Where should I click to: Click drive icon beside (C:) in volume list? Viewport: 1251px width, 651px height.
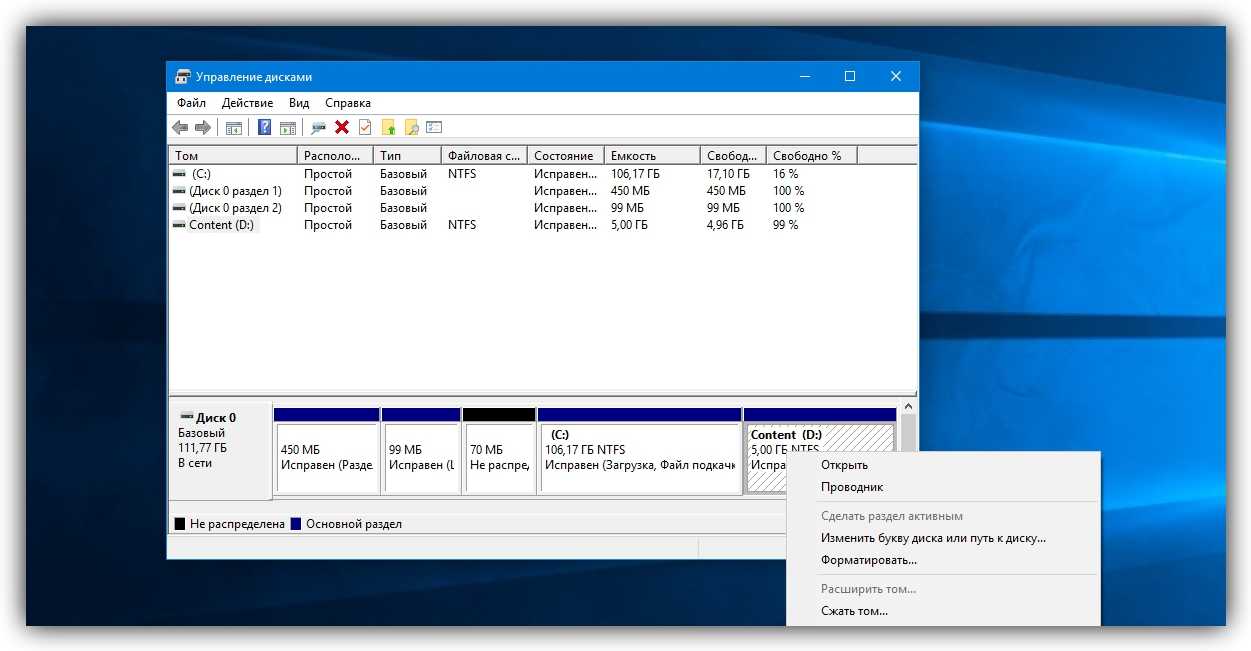click(x=179, y=174)
